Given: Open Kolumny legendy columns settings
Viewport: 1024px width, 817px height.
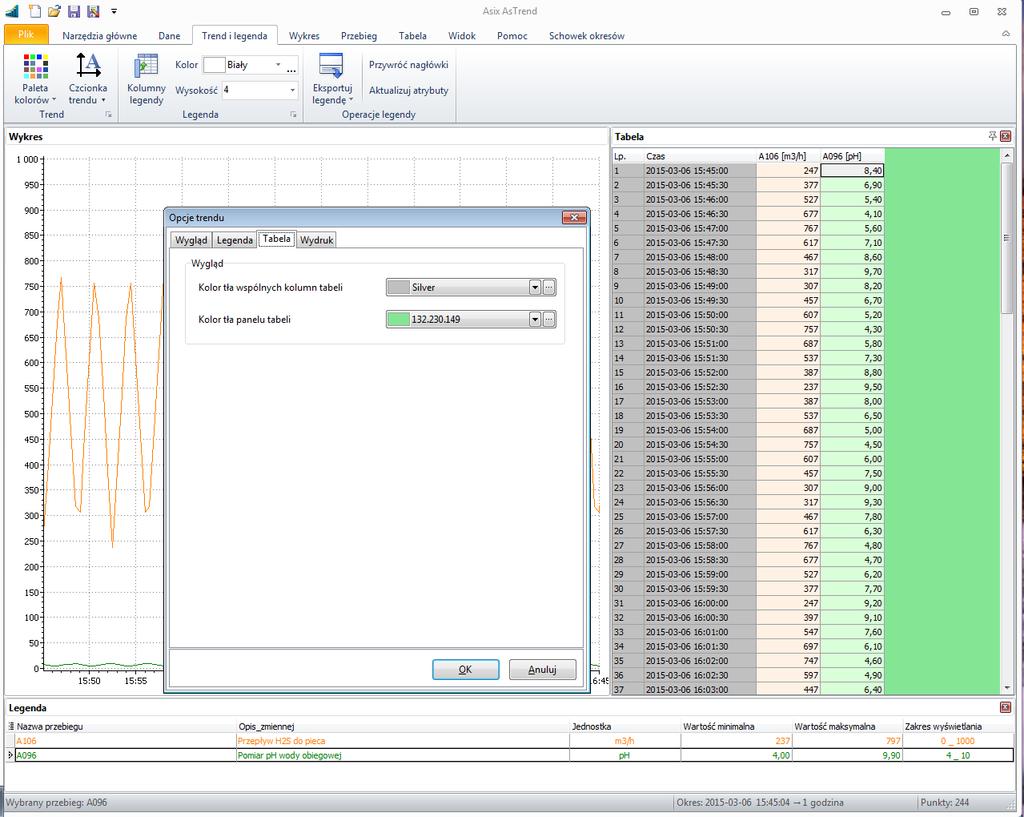Looking at the screenshot, I should point(146,79).
